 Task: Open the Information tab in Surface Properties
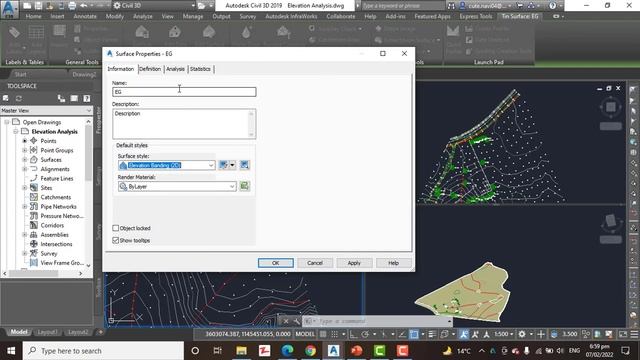[120, 69]
